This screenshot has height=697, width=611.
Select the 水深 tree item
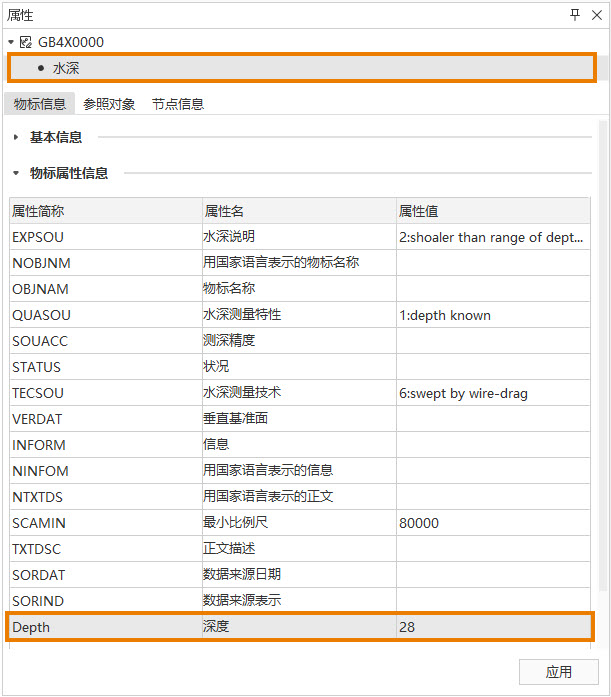point(66,68)
